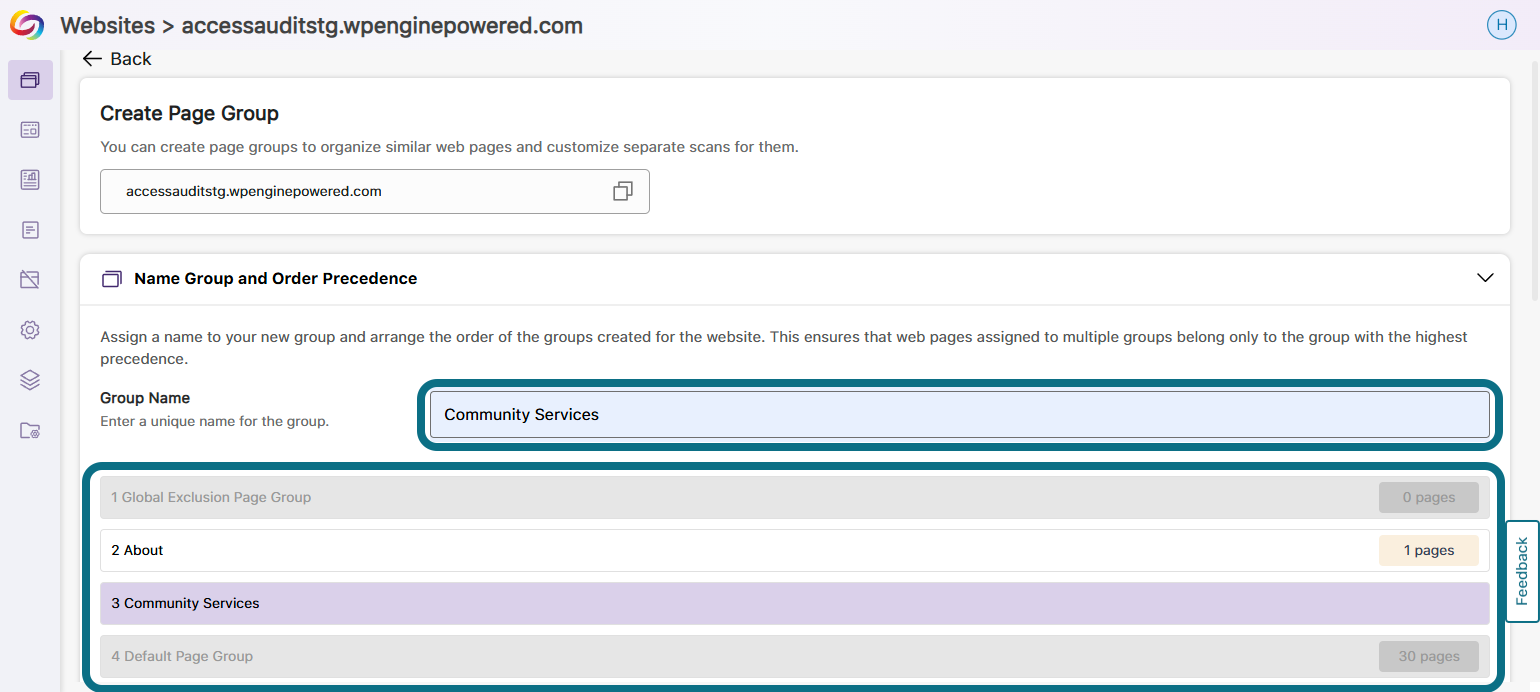Open the Websites sidebar icon

pyautogui.click(x=30, y=80)
